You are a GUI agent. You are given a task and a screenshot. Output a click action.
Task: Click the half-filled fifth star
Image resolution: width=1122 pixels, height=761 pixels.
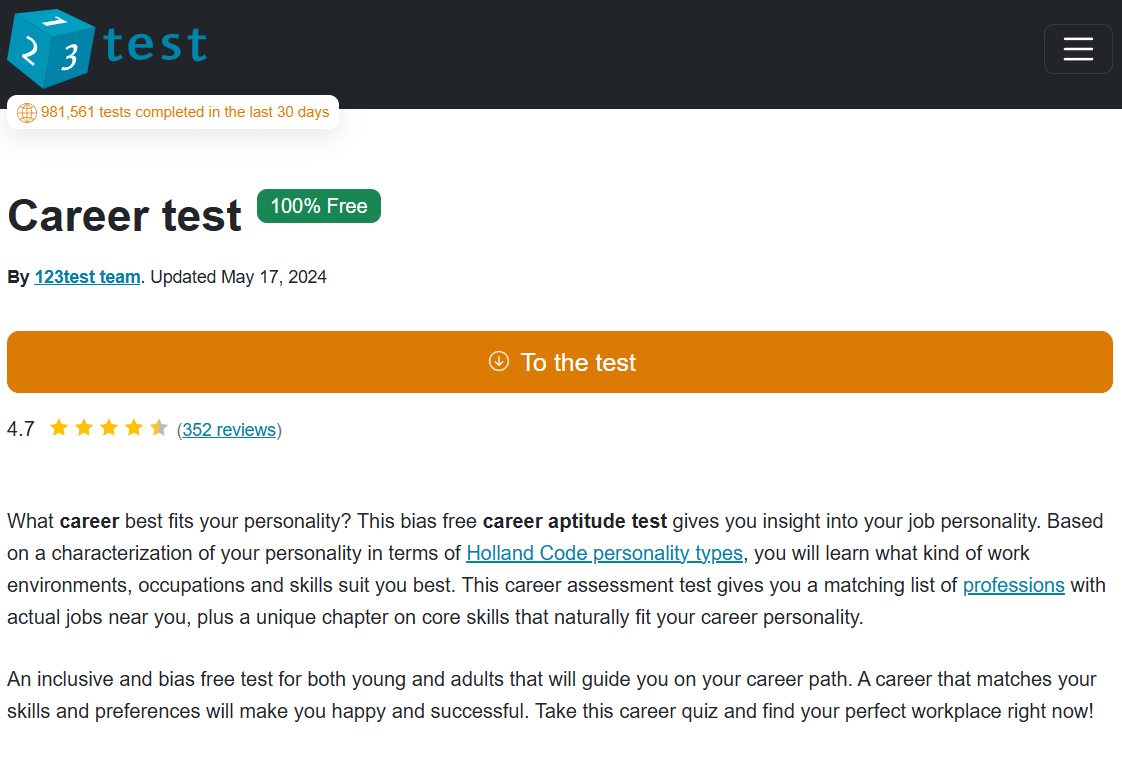click(x=158, y=428)
